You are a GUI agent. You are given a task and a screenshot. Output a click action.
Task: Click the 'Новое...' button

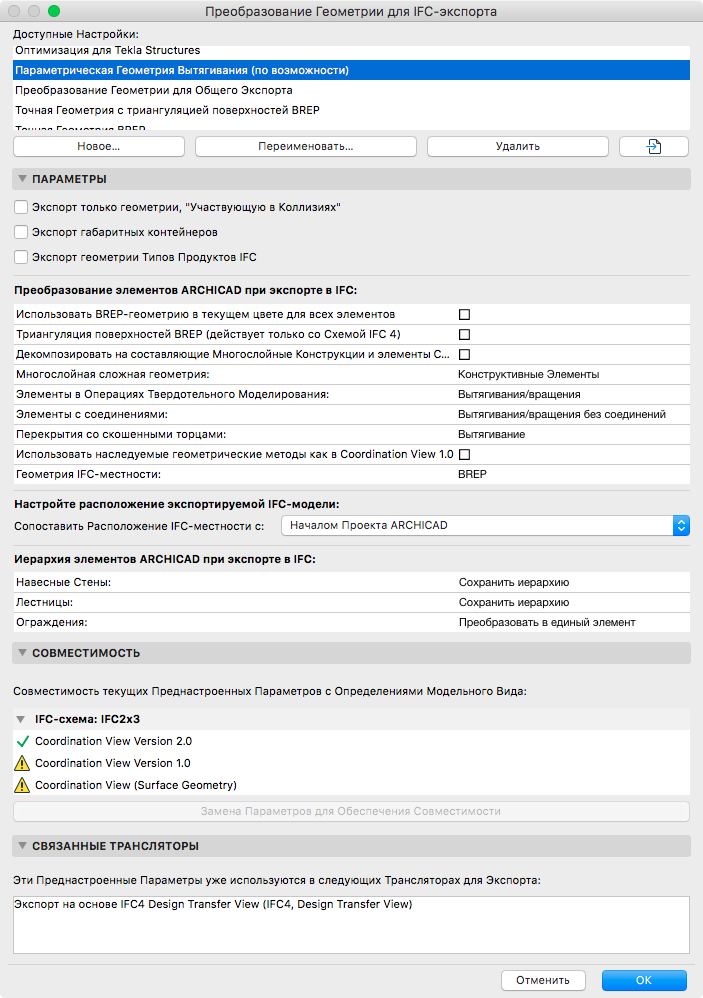99,146
